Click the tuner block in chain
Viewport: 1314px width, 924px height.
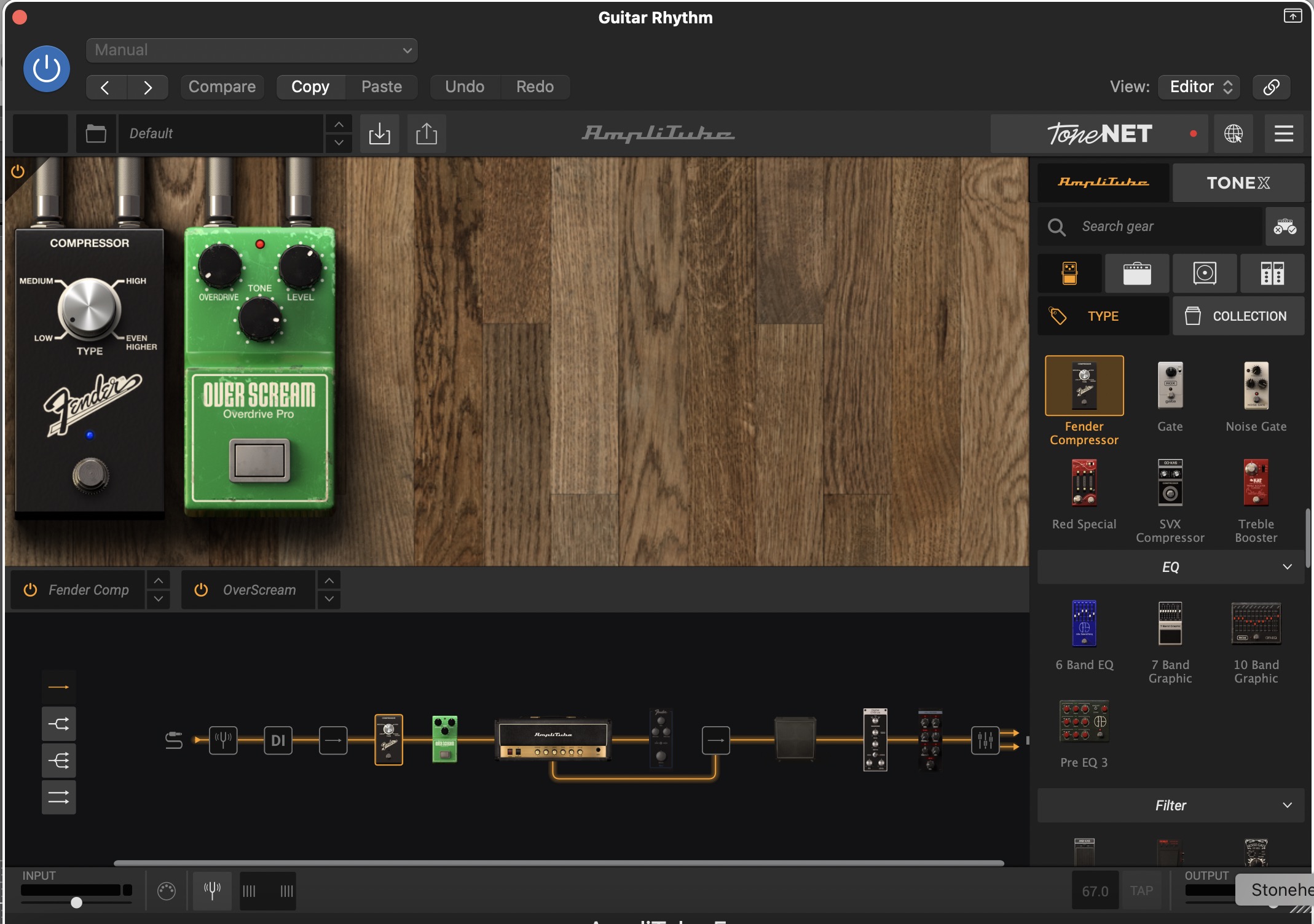click(x=223, y=740)
